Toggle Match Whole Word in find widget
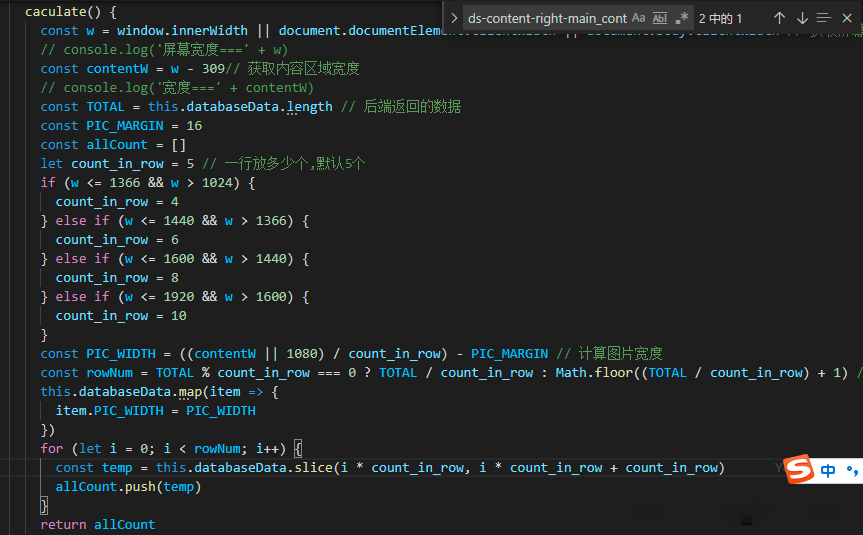The height and width of the screenshot is (535, 863). (x=660, y=18)
